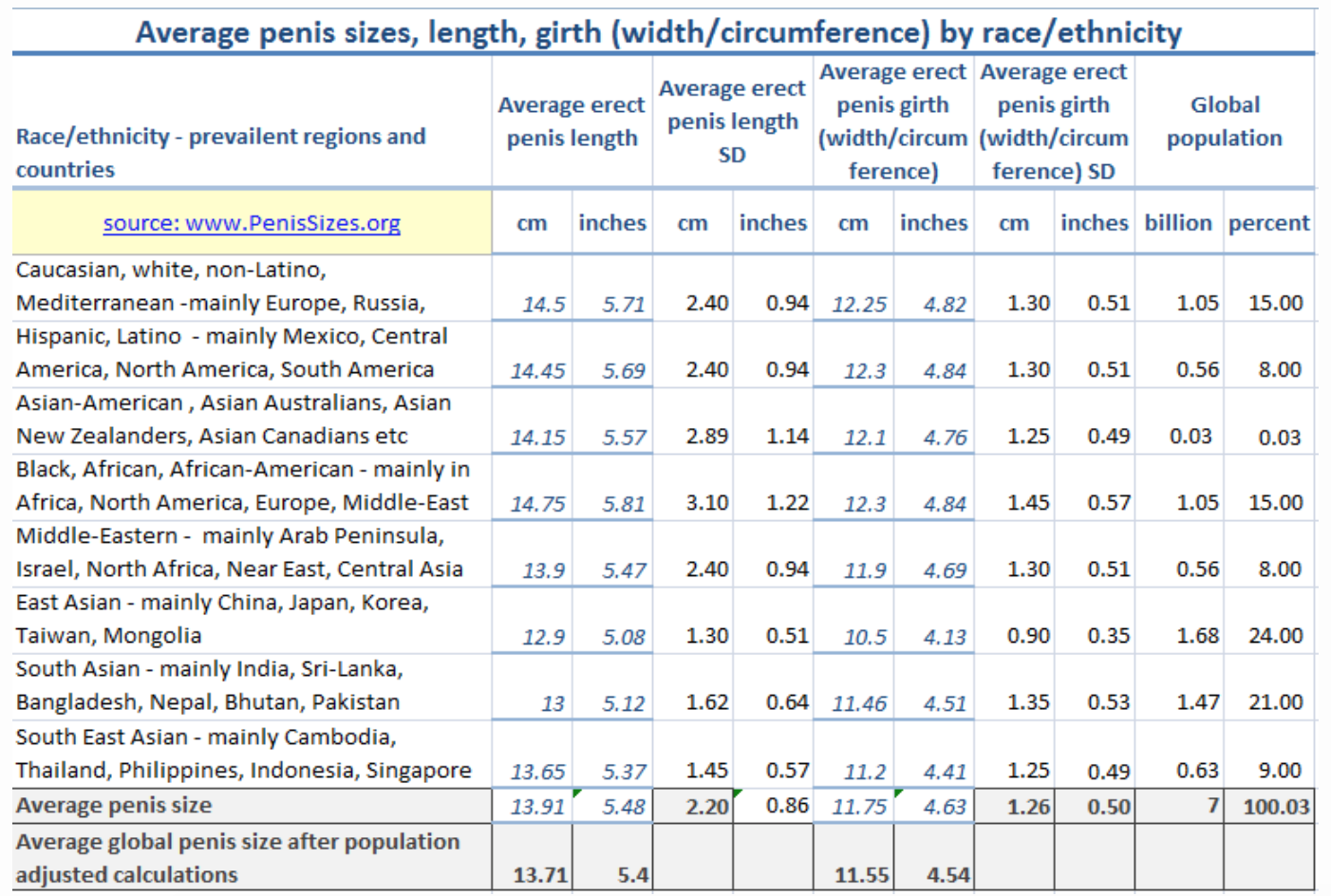Select the 2.20 average SD cell
This screenshot has height=896, width=1331.
tap(707, 807)
